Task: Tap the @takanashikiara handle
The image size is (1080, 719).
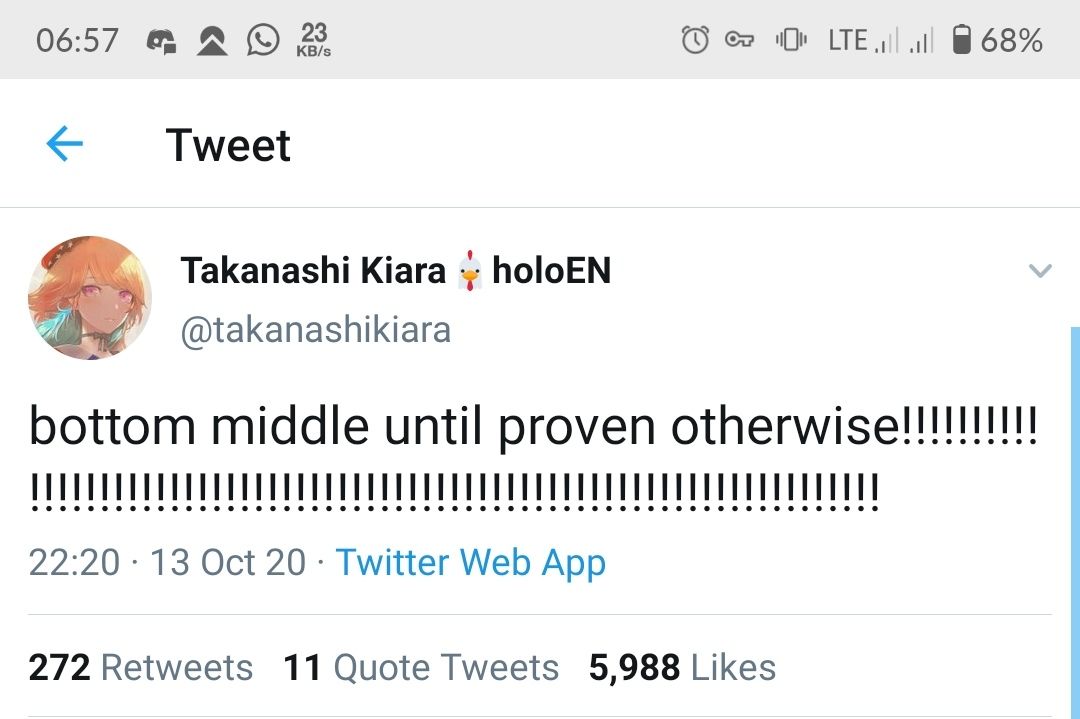Action: tap(315, 329)
